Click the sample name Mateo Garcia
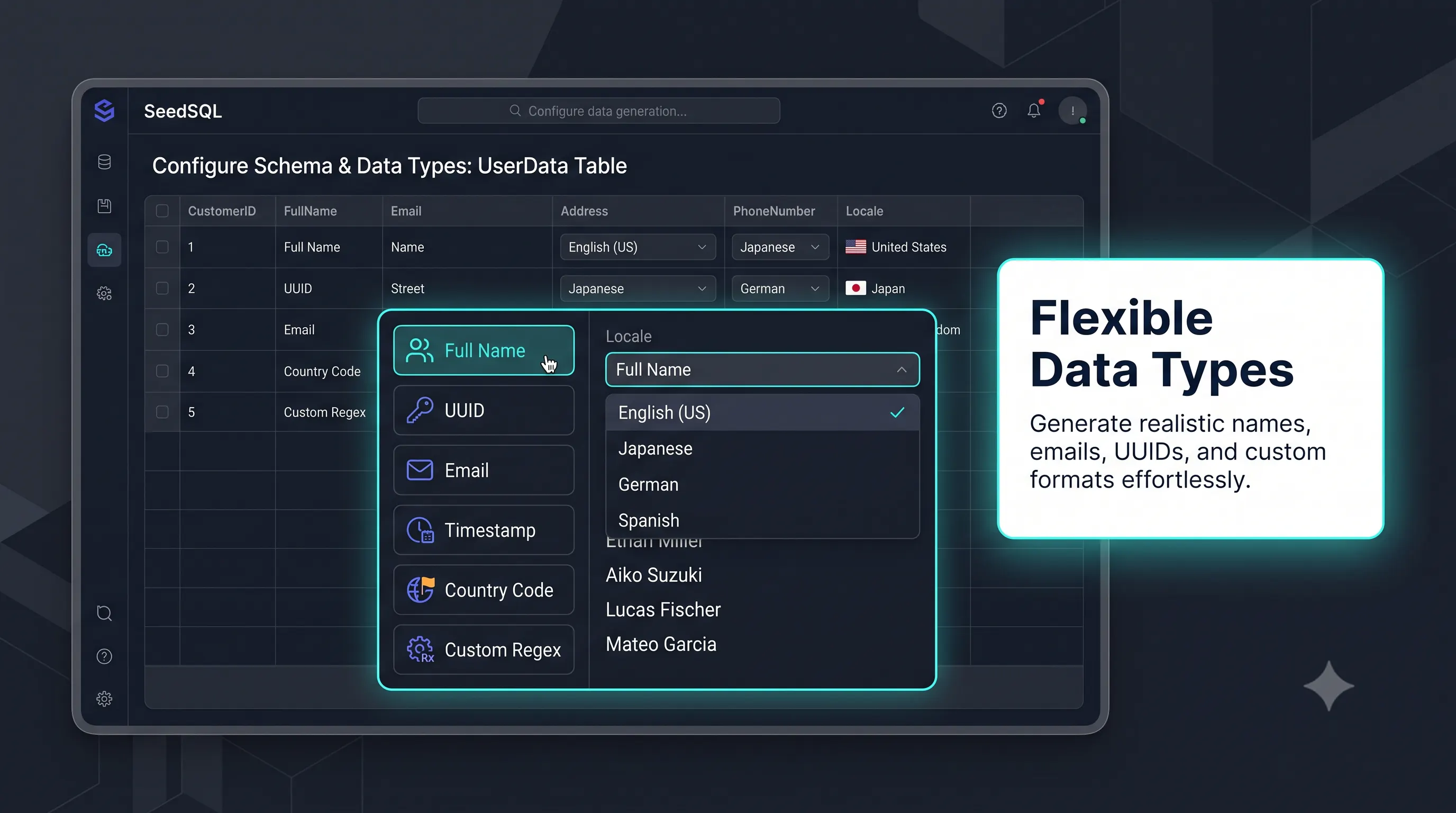The height and width of the screenshot is (813, 1456). tap(661, 645)
